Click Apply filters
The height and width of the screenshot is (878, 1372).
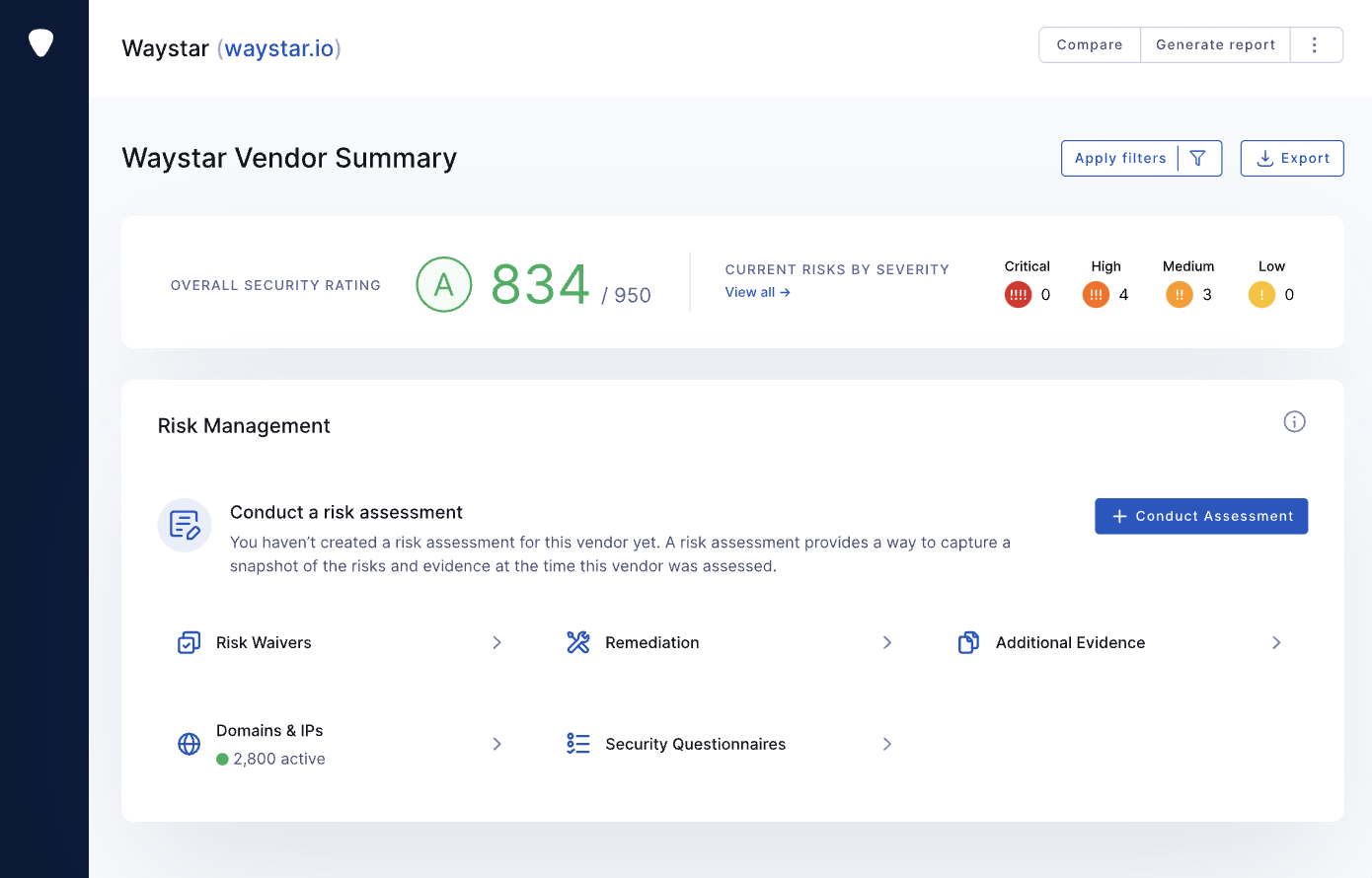[x=1120, y=158]
